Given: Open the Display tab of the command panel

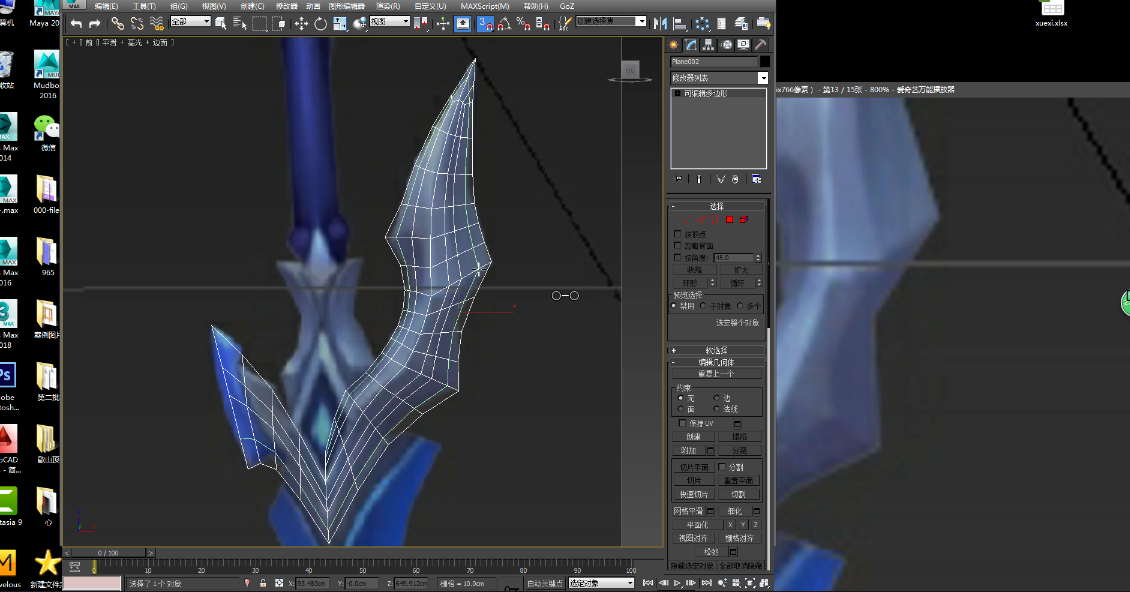Looking at the screenshot, I should click(744, 45).
